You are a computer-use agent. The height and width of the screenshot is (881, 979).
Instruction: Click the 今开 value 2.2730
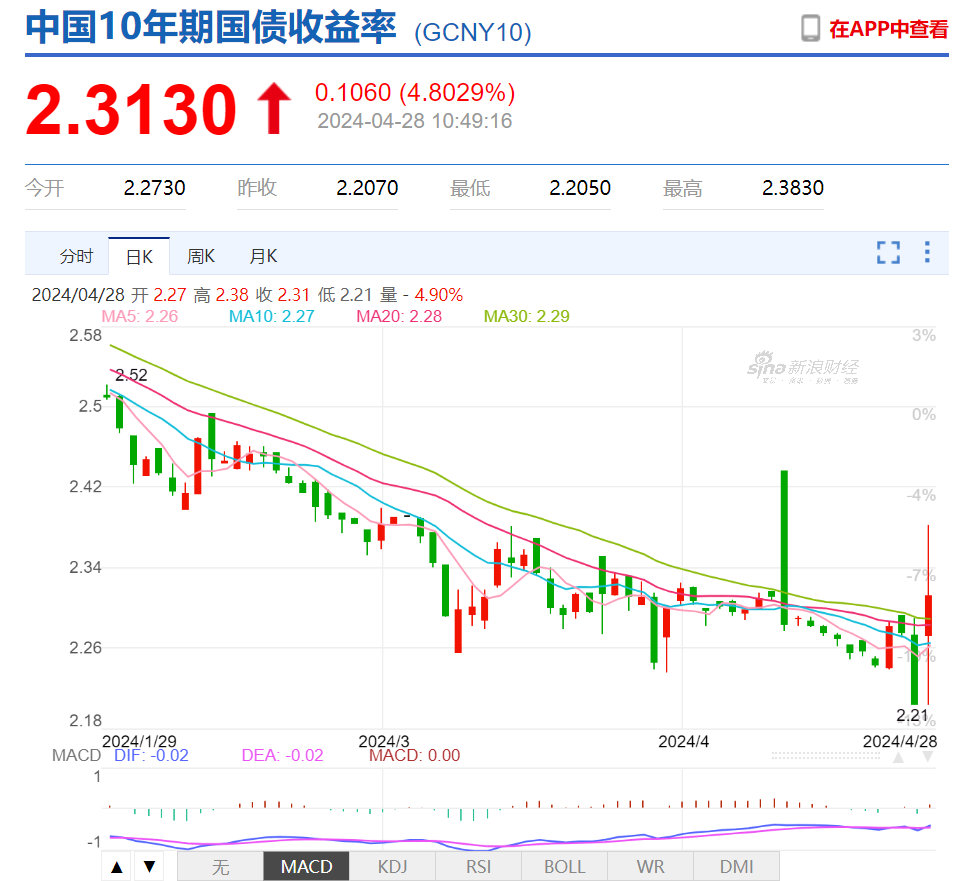click(154, 188)
